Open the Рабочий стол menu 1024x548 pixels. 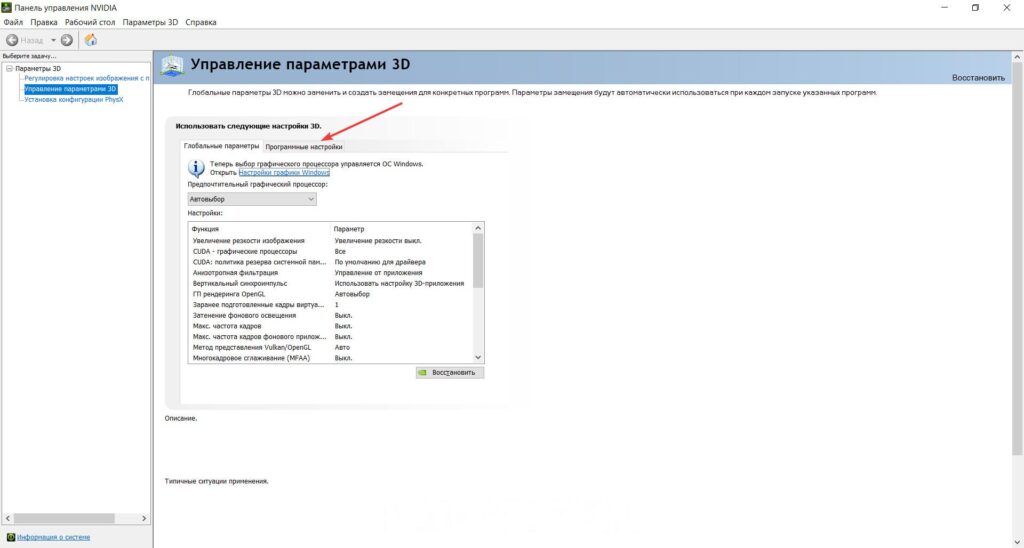point(90,22)
